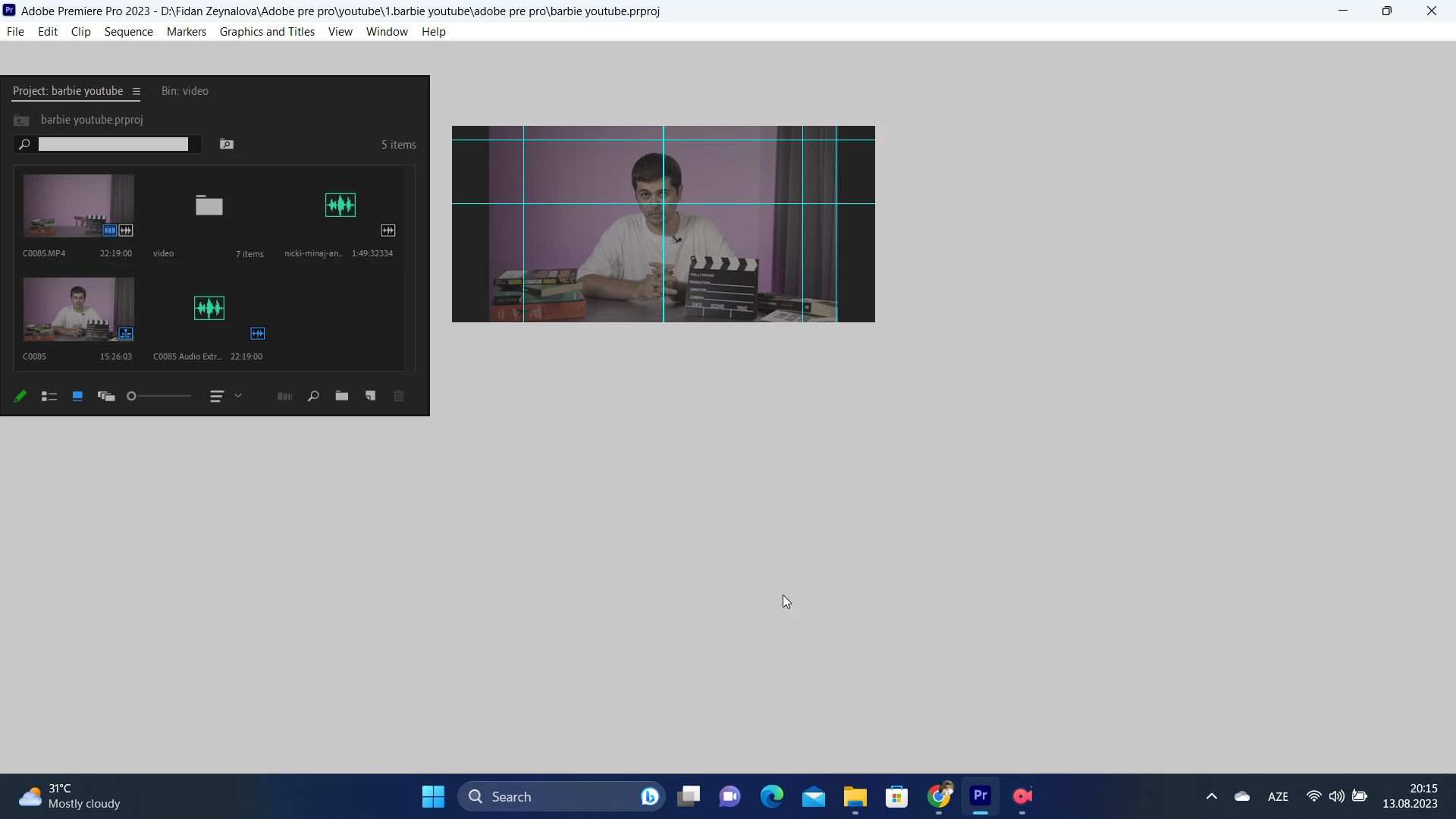This screenshot has height=819, width=1456.
Task: Switch project panel to Icon View
Action: (77, 396)
